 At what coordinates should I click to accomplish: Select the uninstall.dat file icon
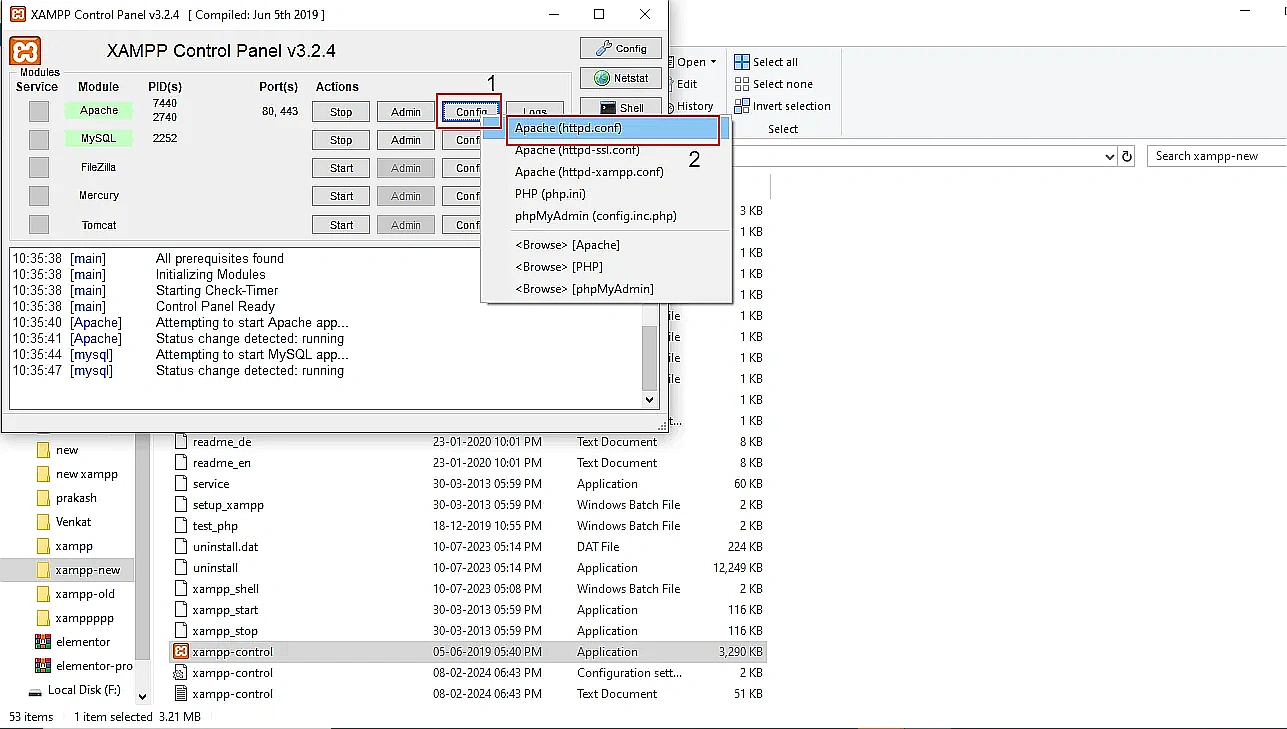tap(181, 547)
